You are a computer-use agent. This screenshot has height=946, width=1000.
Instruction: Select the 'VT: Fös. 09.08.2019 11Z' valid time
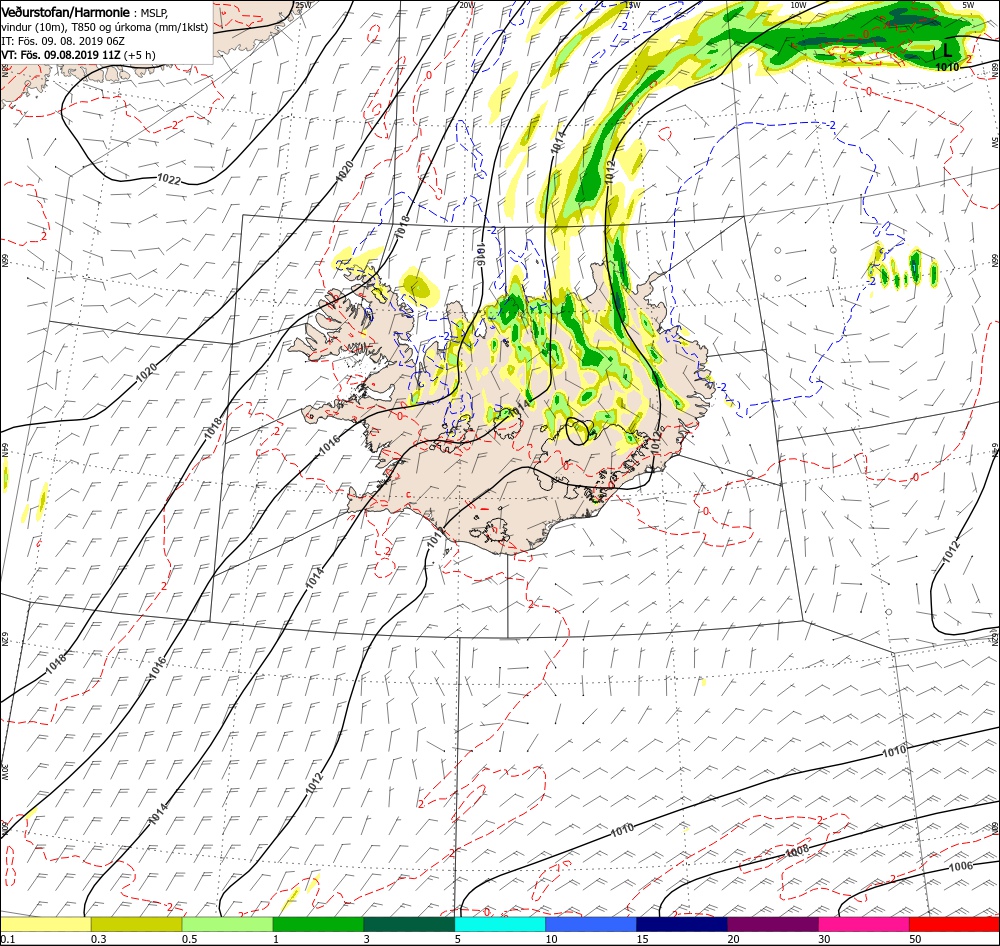point(61,55)
